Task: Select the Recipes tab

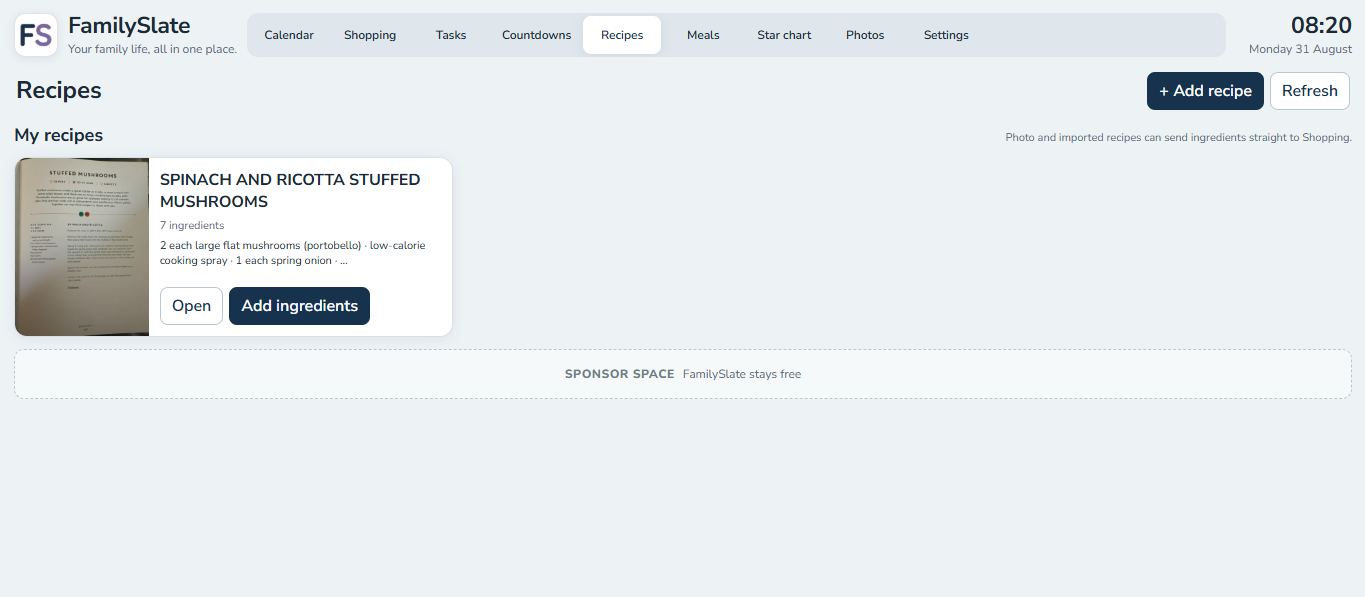Action: tap(622, 35)
